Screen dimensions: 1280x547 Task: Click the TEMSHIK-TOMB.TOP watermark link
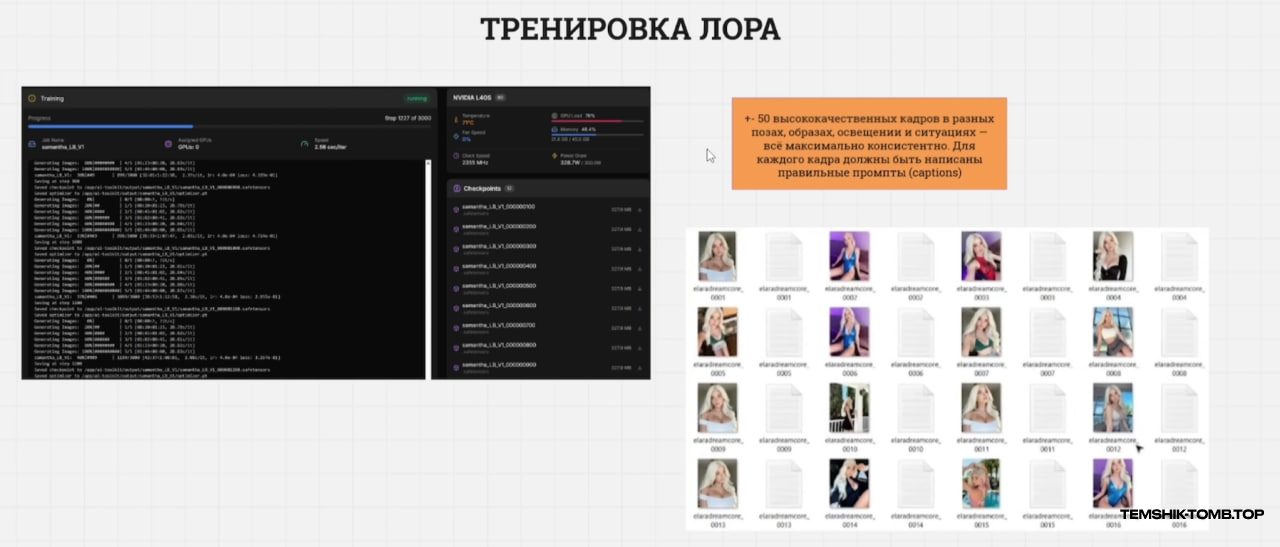click(1192, 515)
